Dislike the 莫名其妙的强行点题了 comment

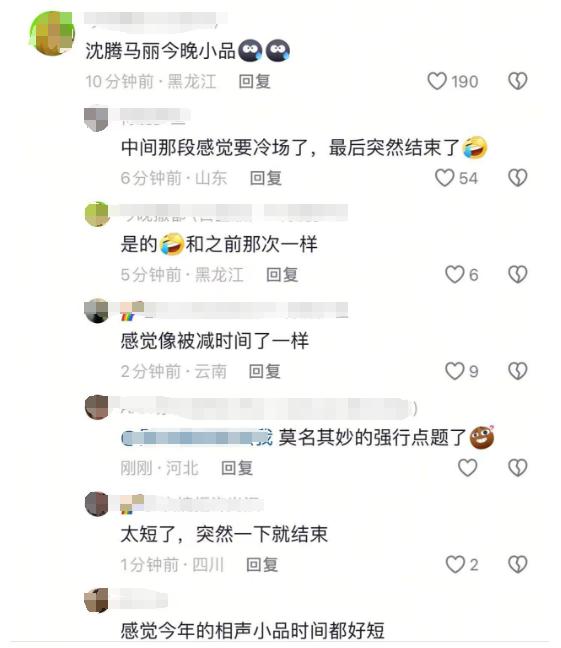tap(518, 468)
